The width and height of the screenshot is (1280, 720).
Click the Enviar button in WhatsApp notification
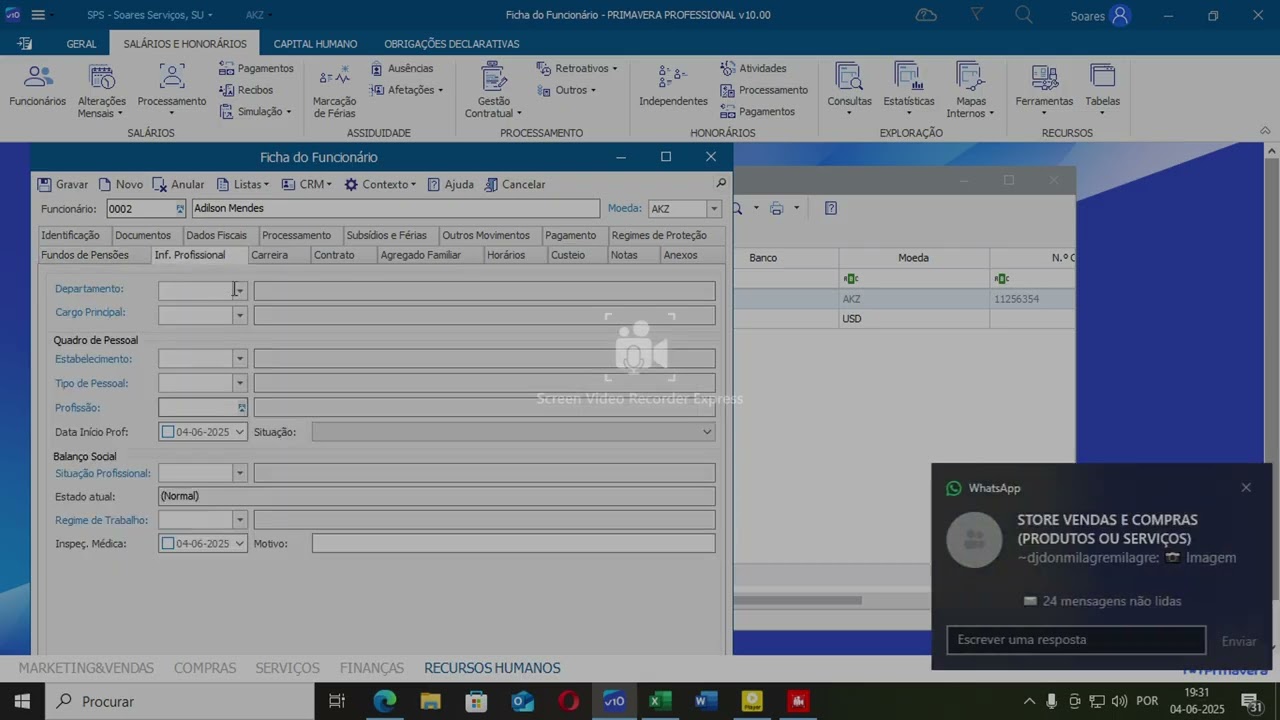[1239, 641]
